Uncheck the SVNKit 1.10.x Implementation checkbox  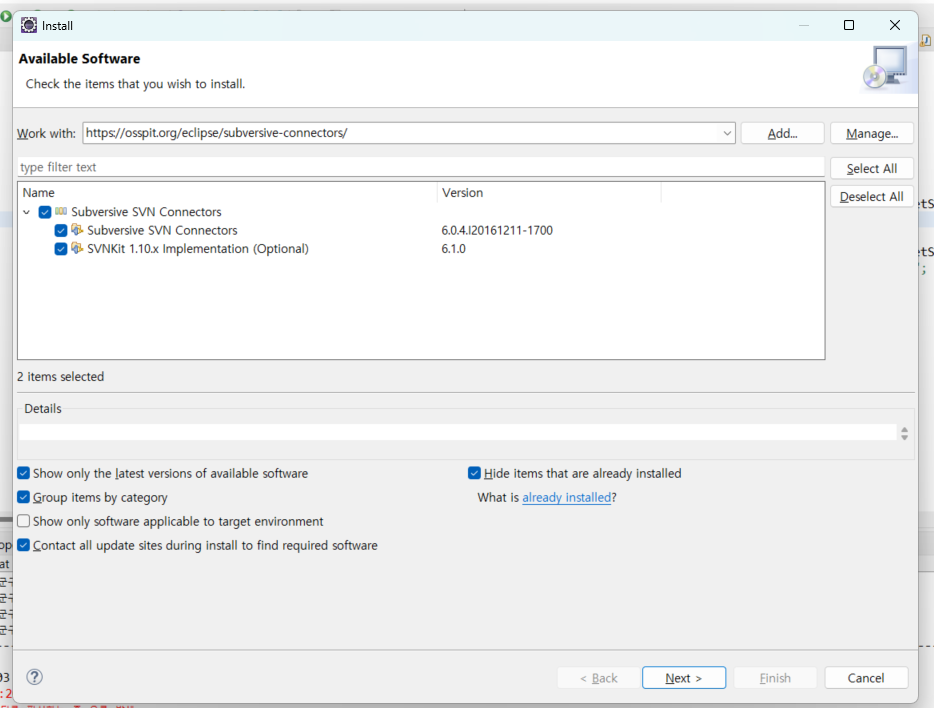click(x=61, y=249)
